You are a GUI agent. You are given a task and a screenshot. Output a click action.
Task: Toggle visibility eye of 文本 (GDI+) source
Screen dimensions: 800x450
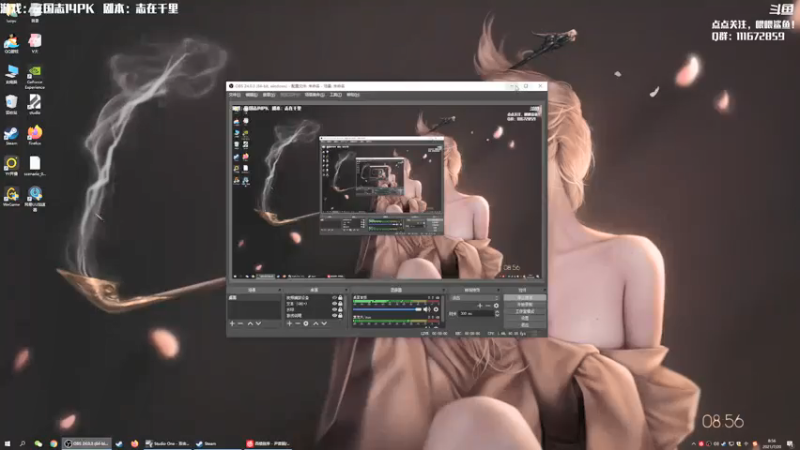(x=334, y=304)
